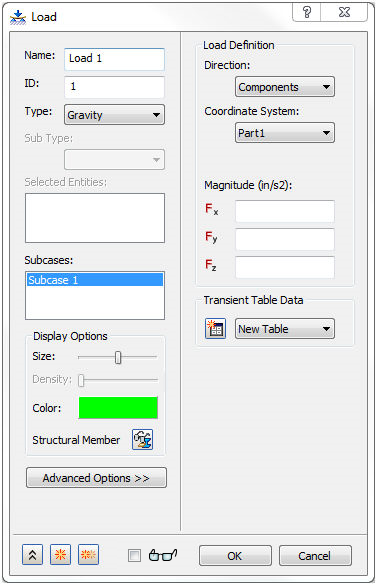The height and width of the screenshot is (585, 377).
Task: Click the help question mark button
Action: (x=307, y=12)
